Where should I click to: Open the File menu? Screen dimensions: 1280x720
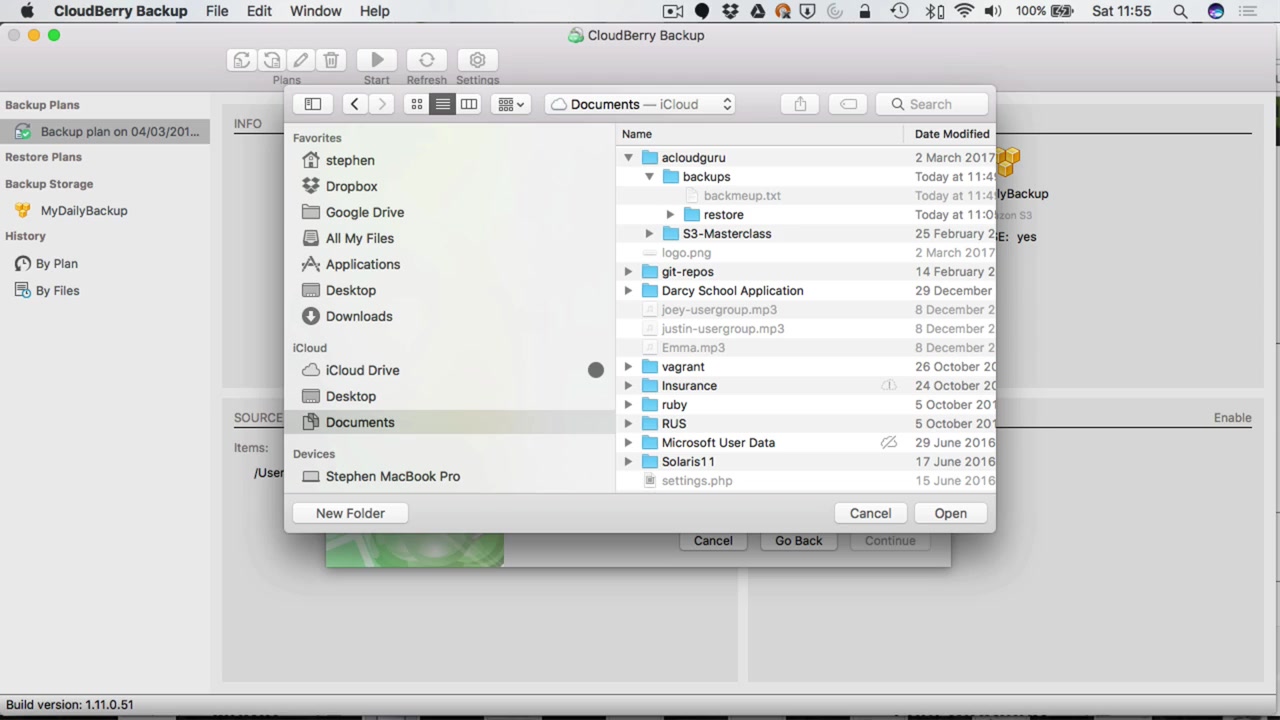(x=217, y=11)
